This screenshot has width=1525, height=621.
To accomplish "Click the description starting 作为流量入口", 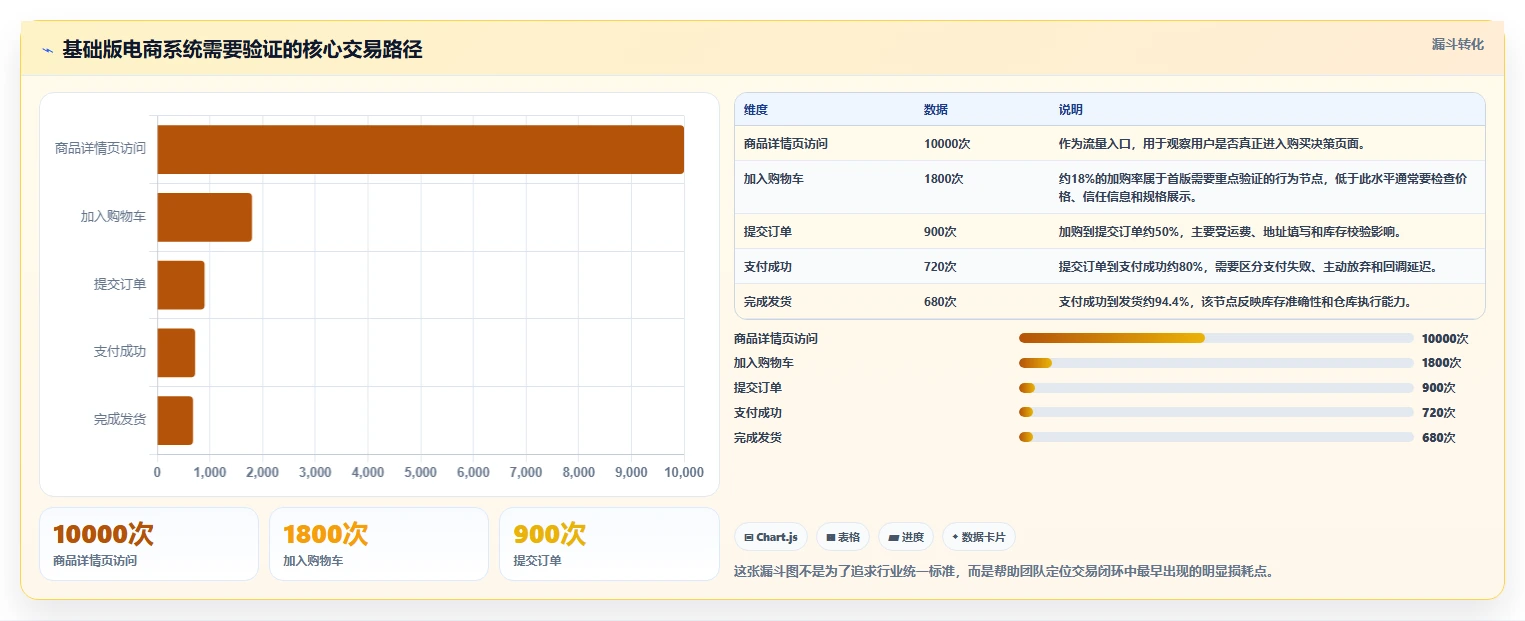I will point(1212,143).
